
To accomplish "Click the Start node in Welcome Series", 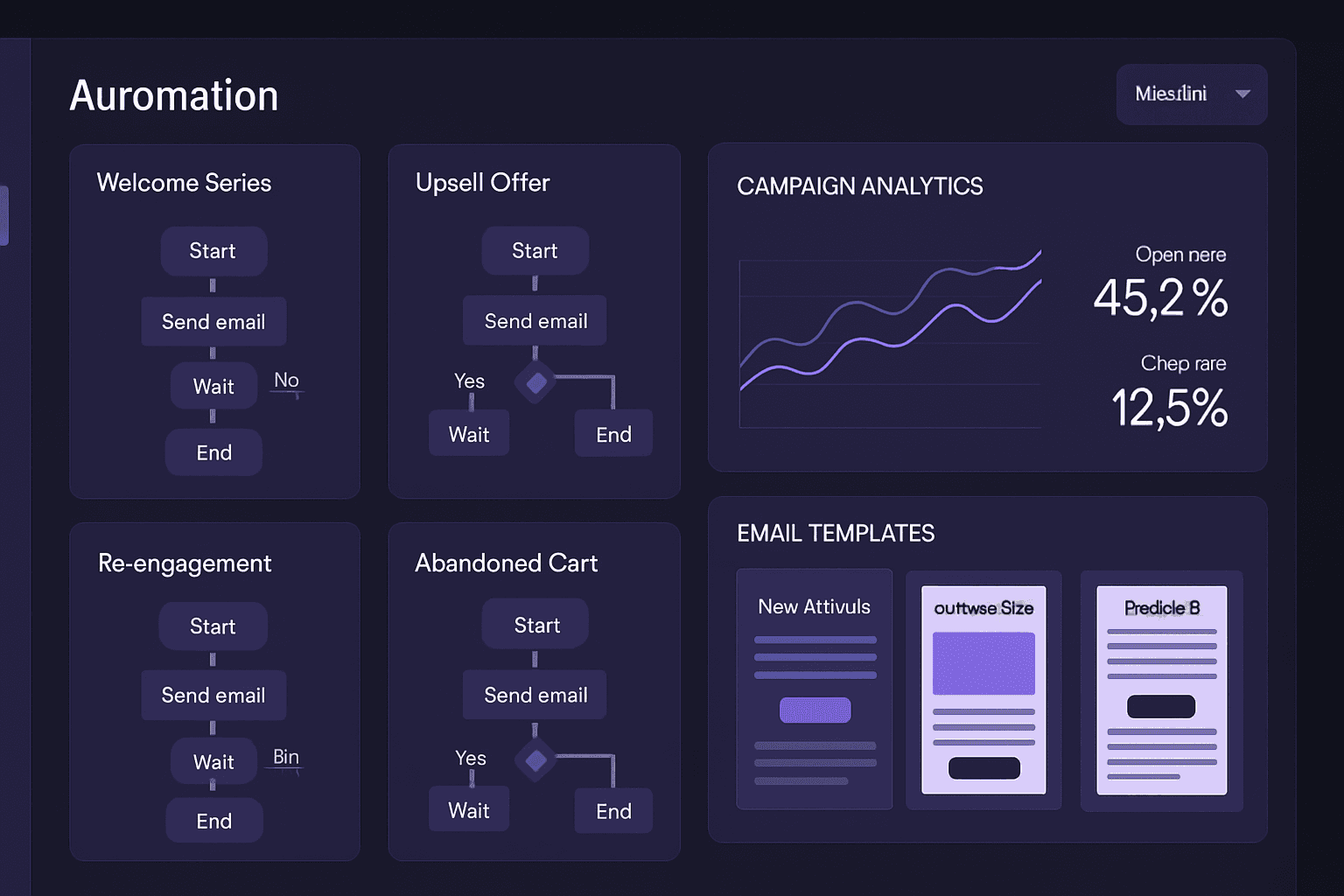I will tap(213, 251).
